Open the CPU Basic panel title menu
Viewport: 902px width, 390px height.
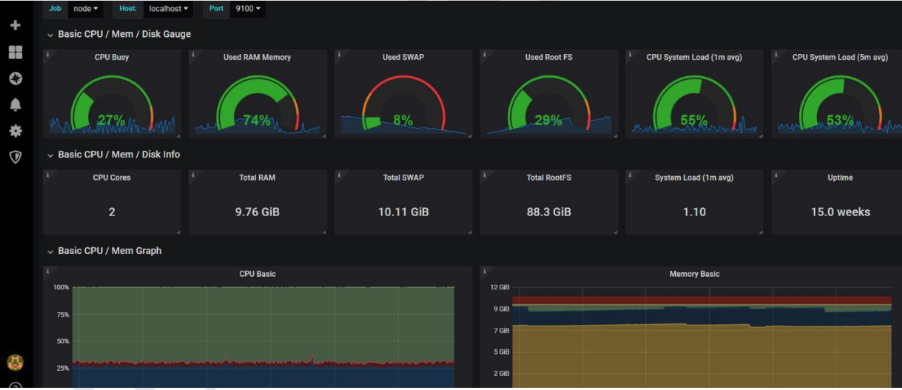pos(257,274)
